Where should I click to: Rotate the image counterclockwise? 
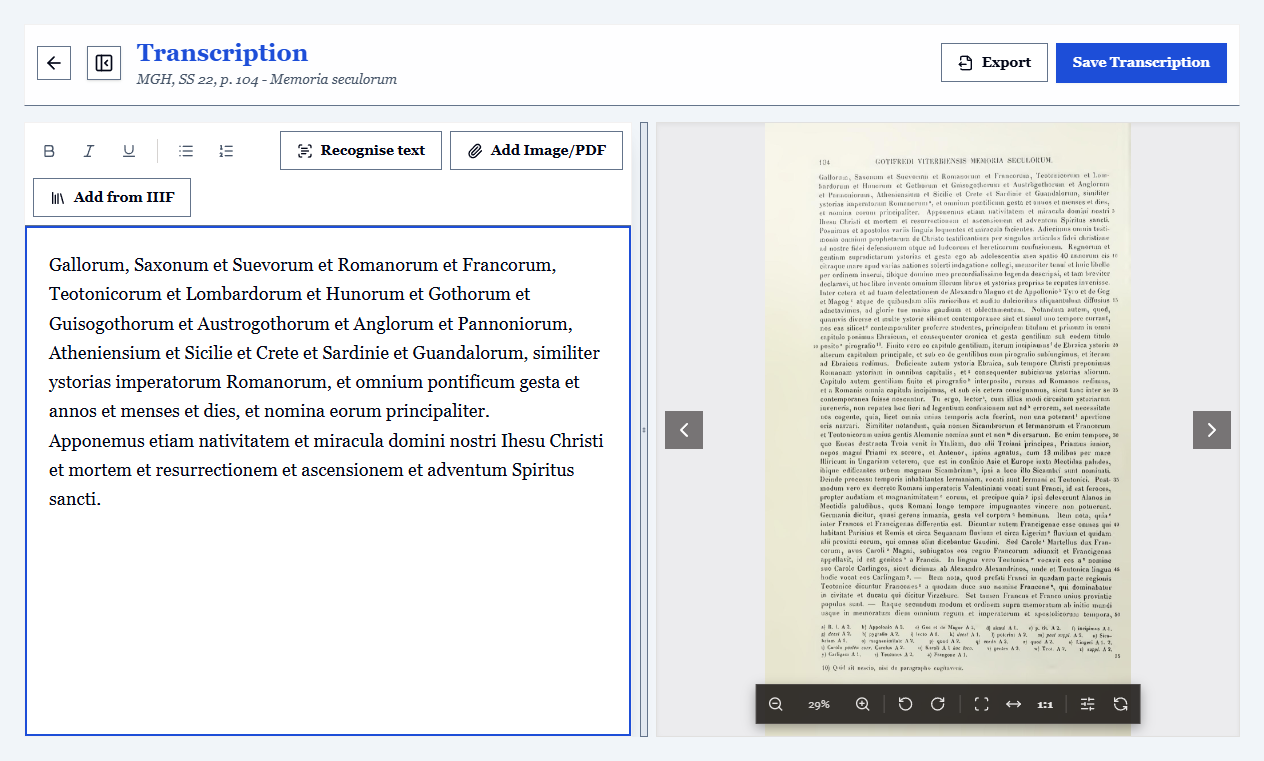tap(905, 704)
